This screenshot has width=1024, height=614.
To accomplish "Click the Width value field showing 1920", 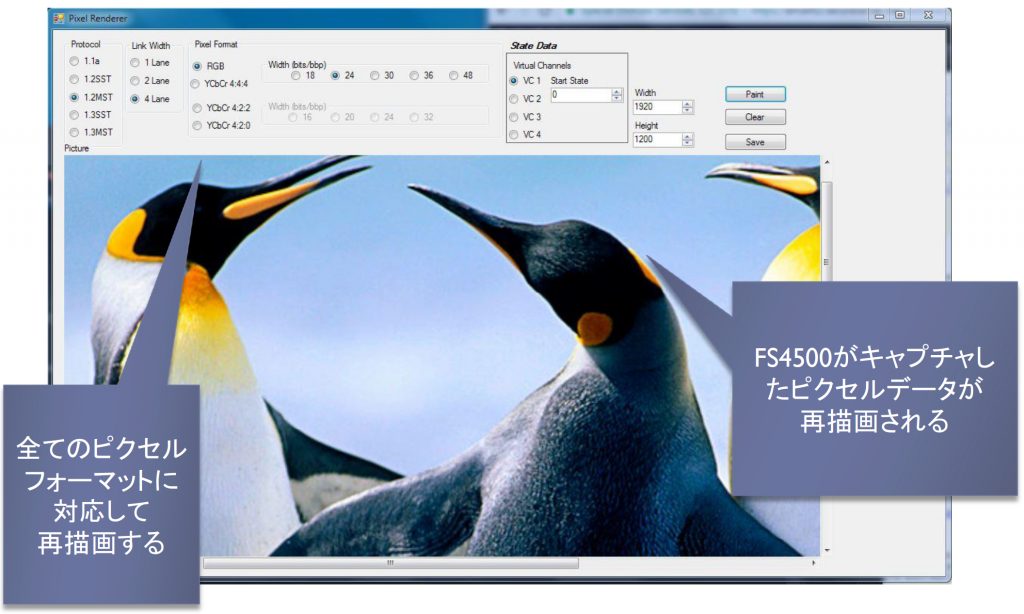I will (x=657, y=107).
